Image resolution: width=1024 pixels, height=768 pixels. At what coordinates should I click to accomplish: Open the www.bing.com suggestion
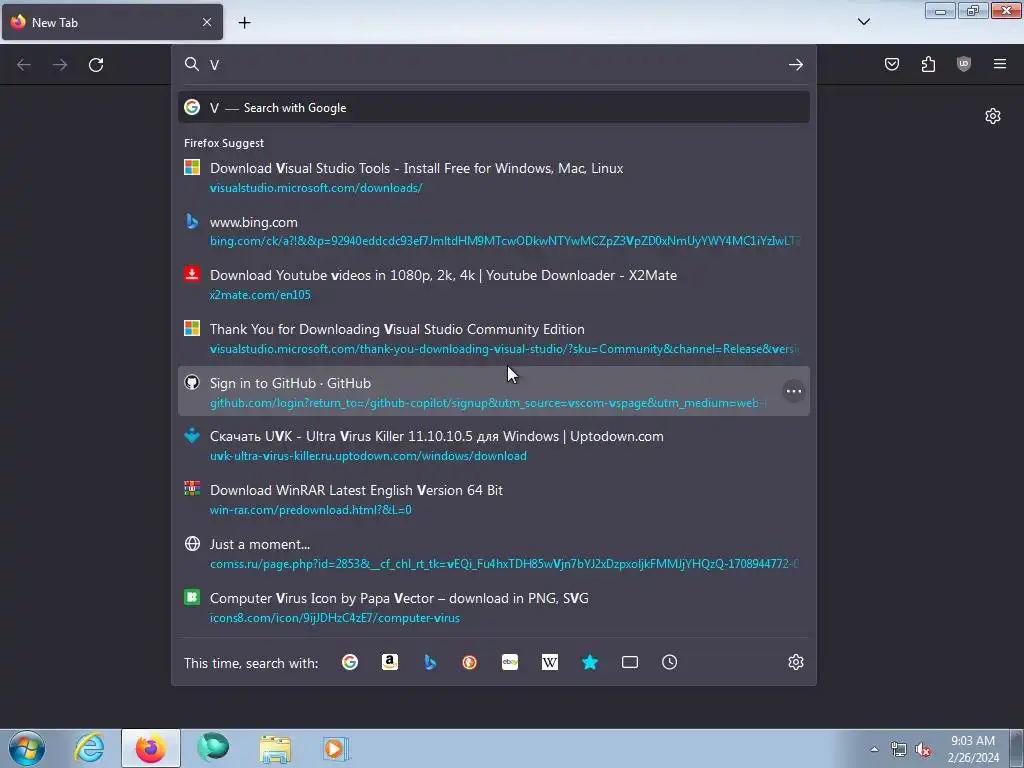tap(494, 231)
